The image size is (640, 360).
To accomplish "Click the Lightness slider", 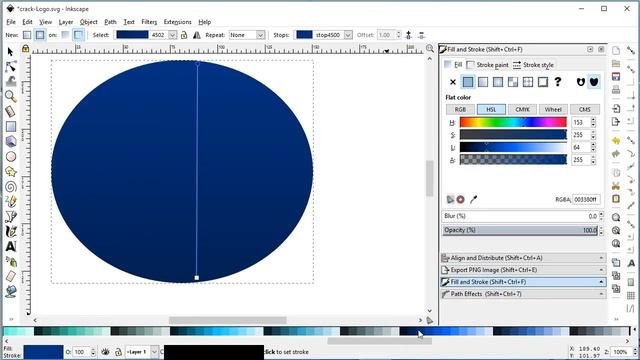I will 513,147.
